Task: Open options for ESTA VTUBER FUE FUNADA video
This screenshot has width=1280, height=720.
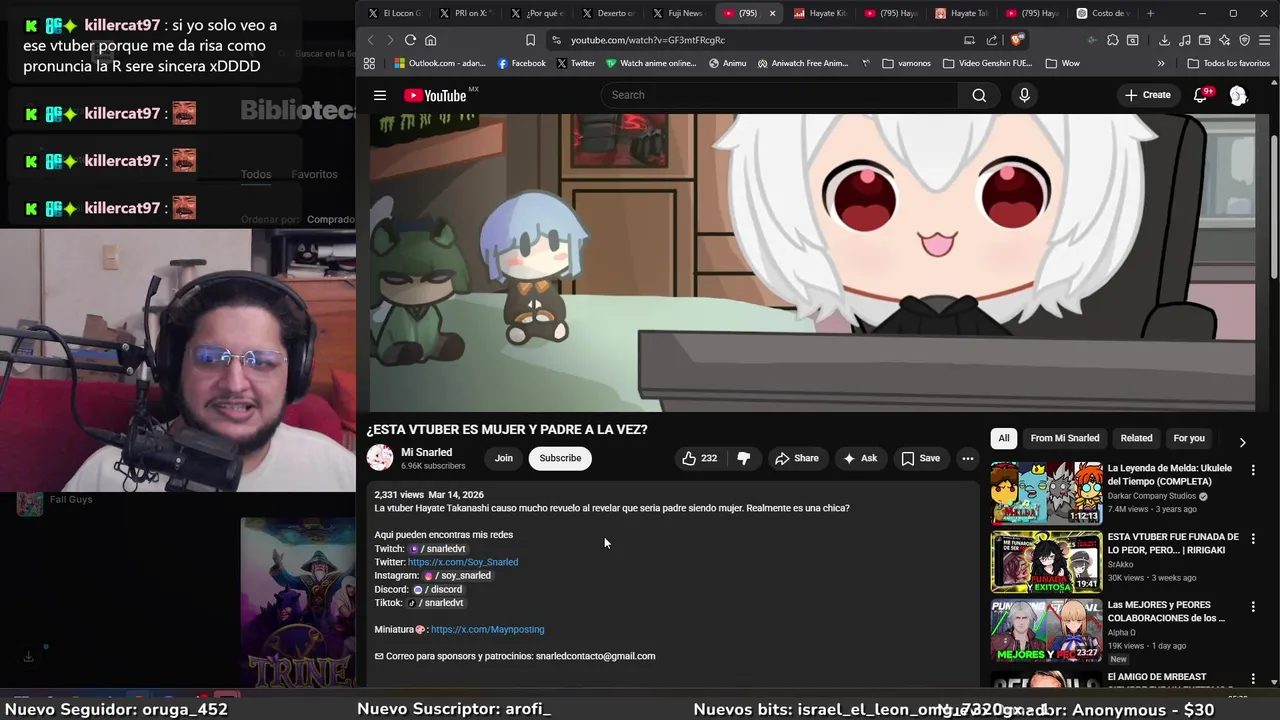Action: [1253, 538]
